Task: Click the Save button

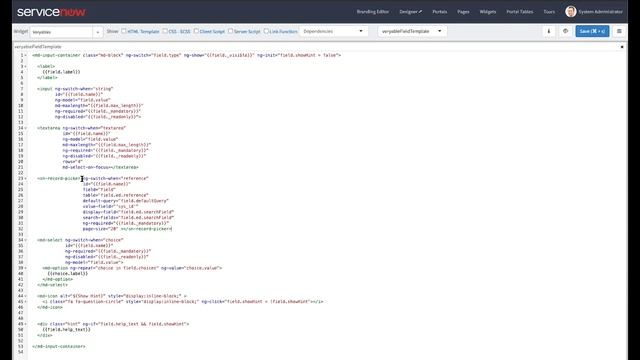Action: [592, 31]
